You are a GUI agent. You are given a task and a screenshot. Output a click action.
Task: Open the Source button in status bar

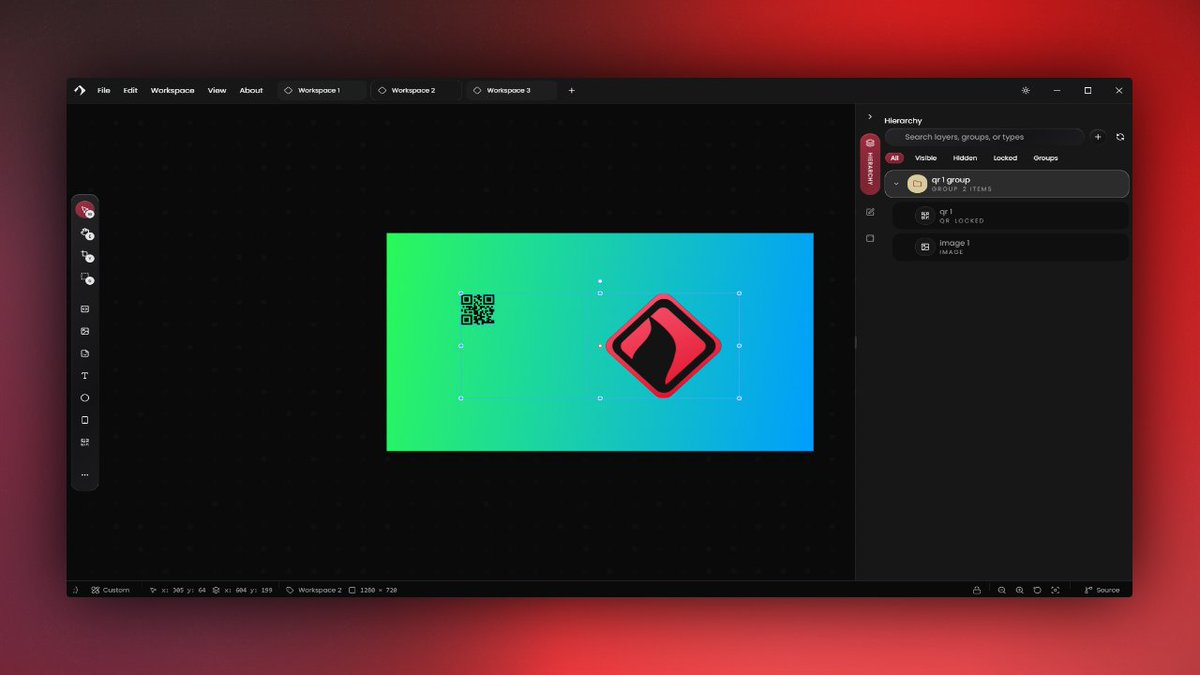tap(1102, 590)
